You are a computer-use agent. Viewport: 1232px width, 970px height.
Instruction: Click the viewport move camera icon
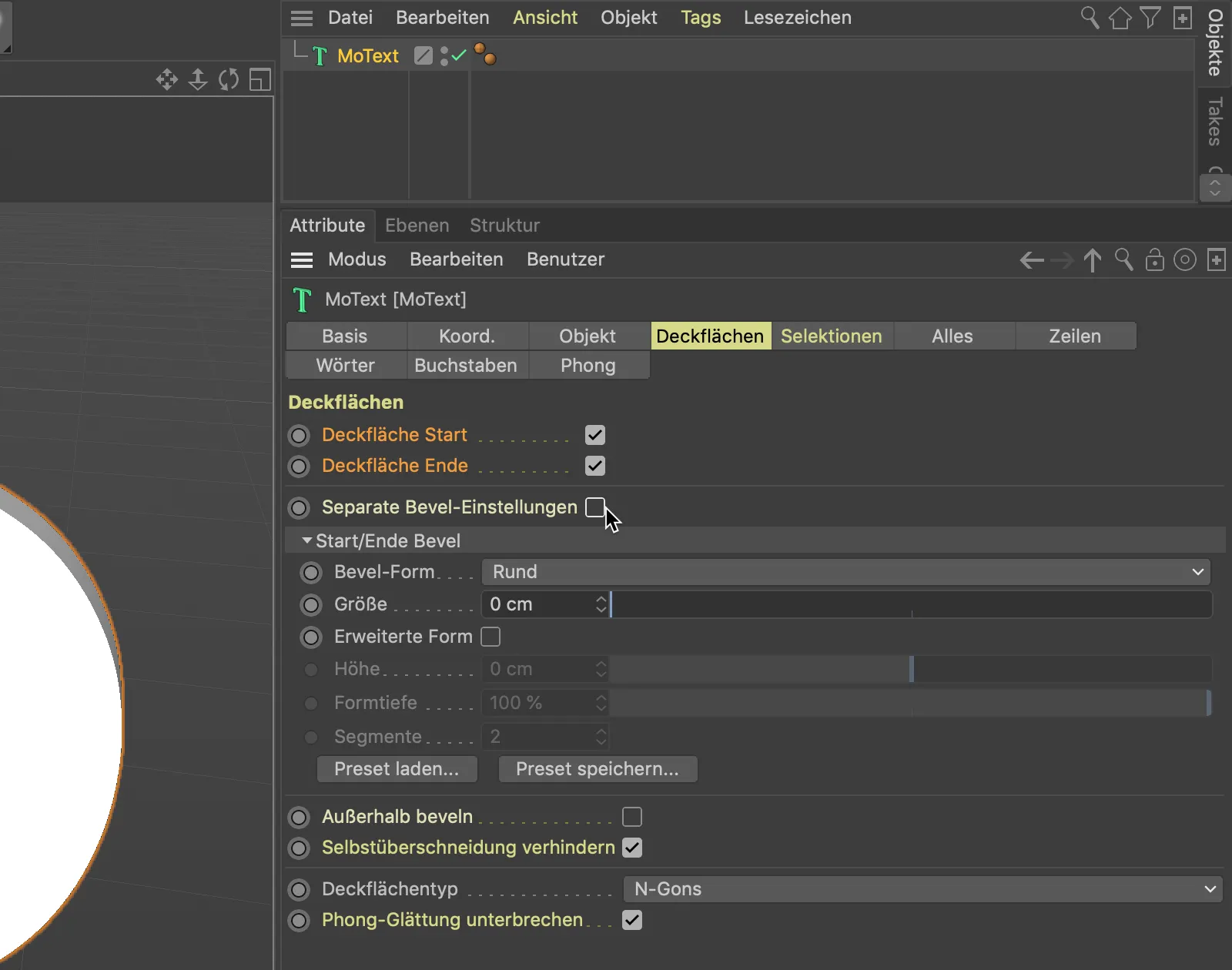[x=166, y=79]
